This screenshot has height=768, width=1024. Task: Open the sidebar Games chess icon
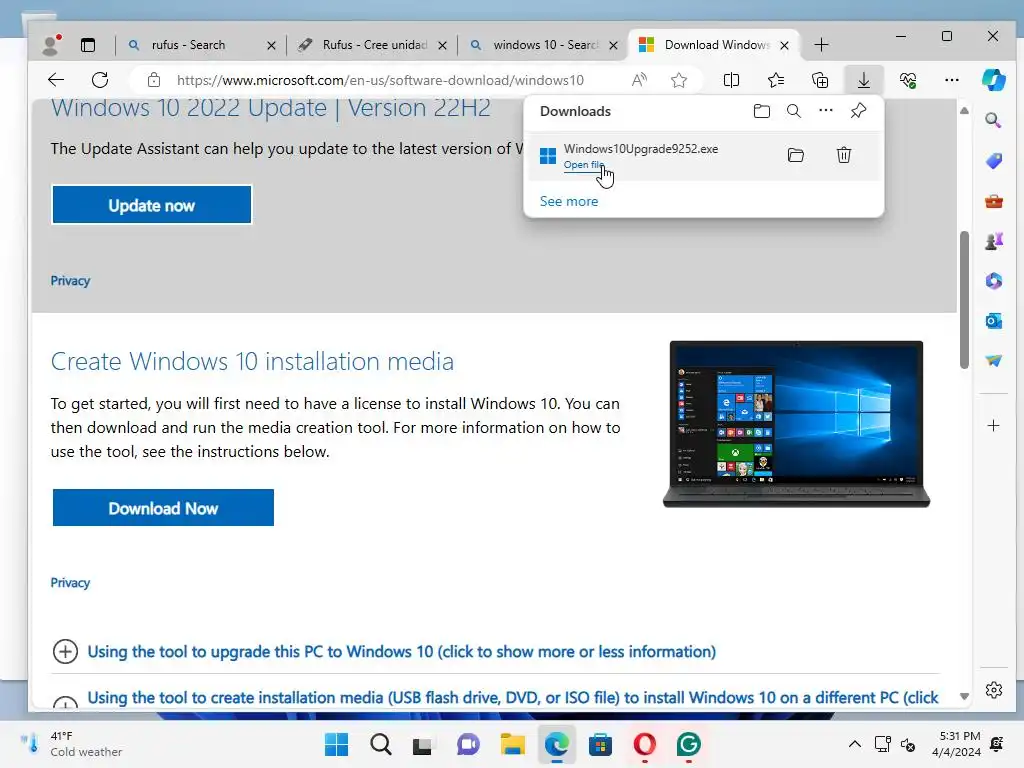point(993,241)
